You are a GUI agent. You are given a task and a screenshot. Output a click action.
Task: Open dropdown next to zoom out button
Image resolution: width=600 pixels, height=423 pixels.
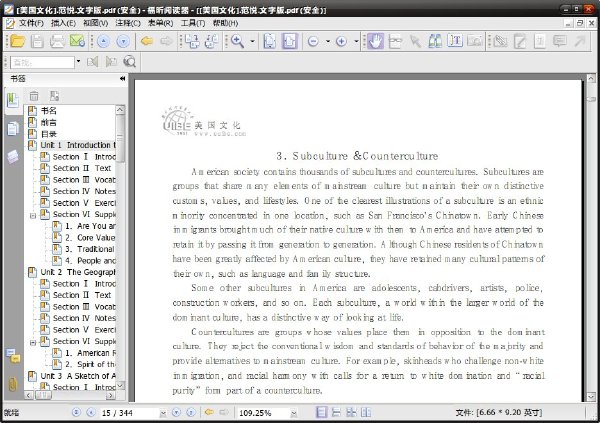tap(328, 41)
